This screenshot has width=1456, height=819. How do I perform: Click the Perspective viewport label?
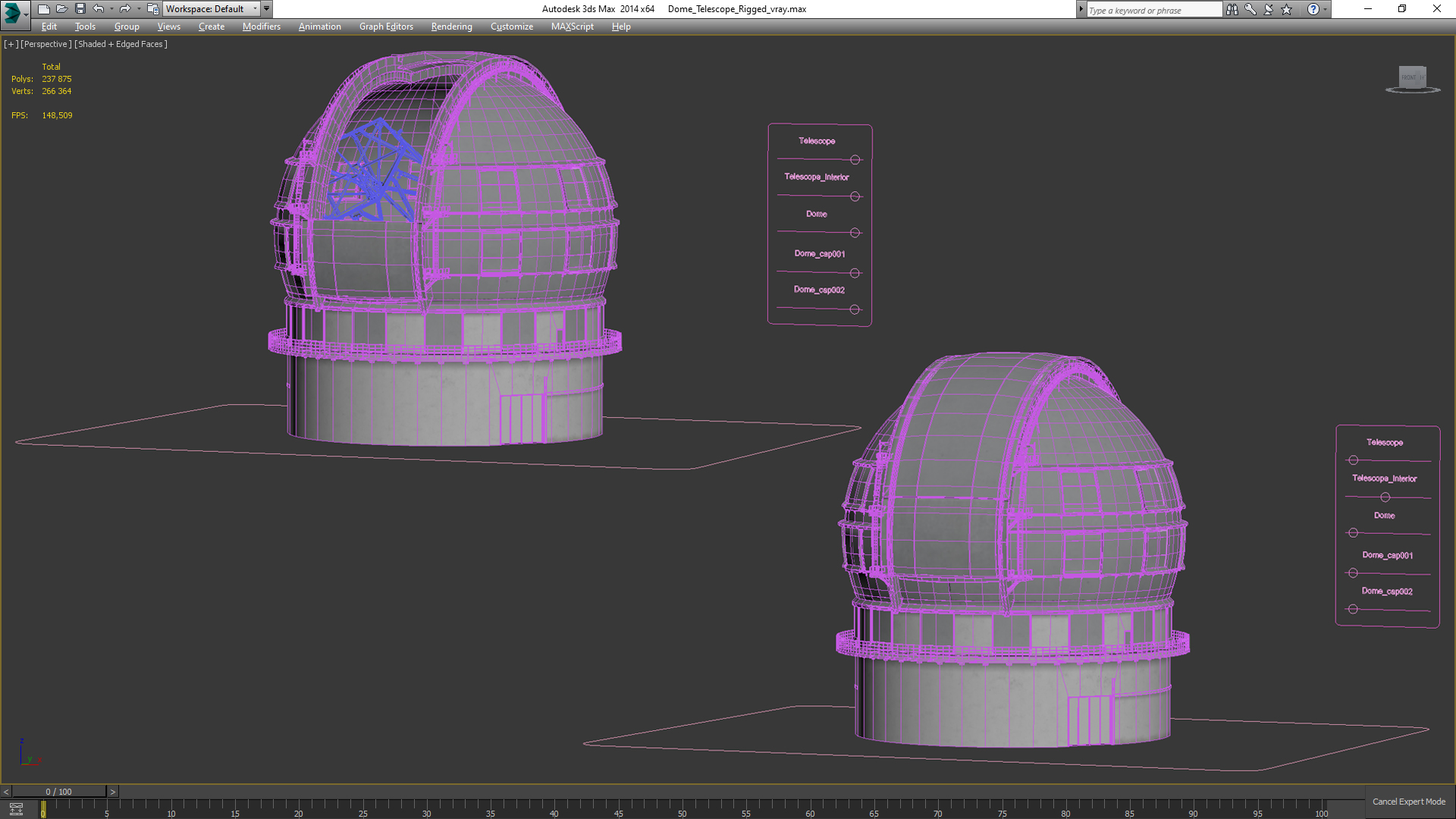tap(46, 44)
